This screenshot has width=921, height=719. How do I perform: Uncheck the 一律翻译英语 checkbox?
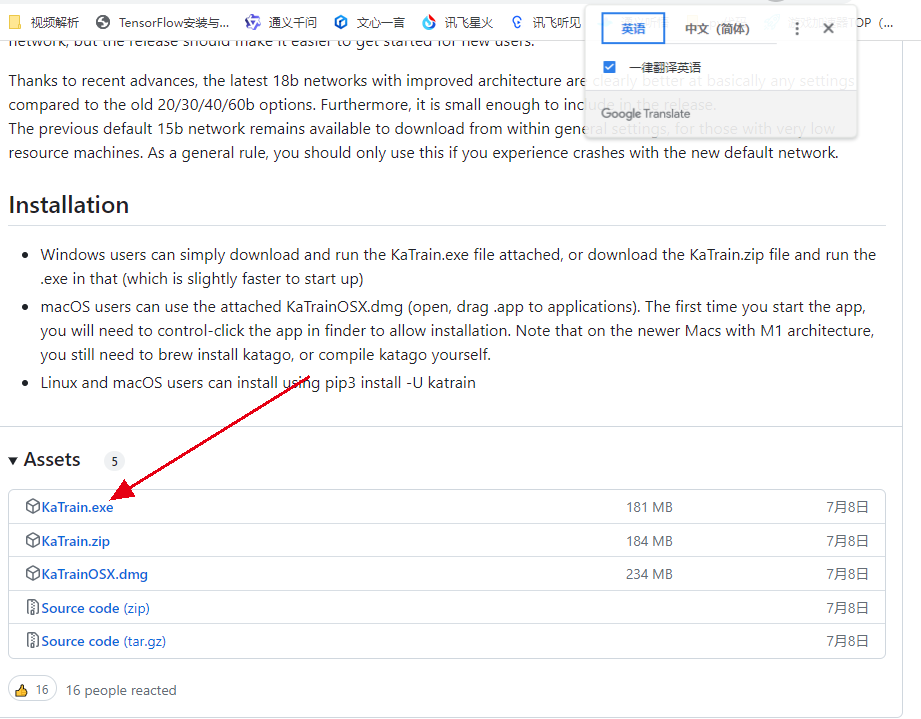pyautogui.click(x=609, y=67)
